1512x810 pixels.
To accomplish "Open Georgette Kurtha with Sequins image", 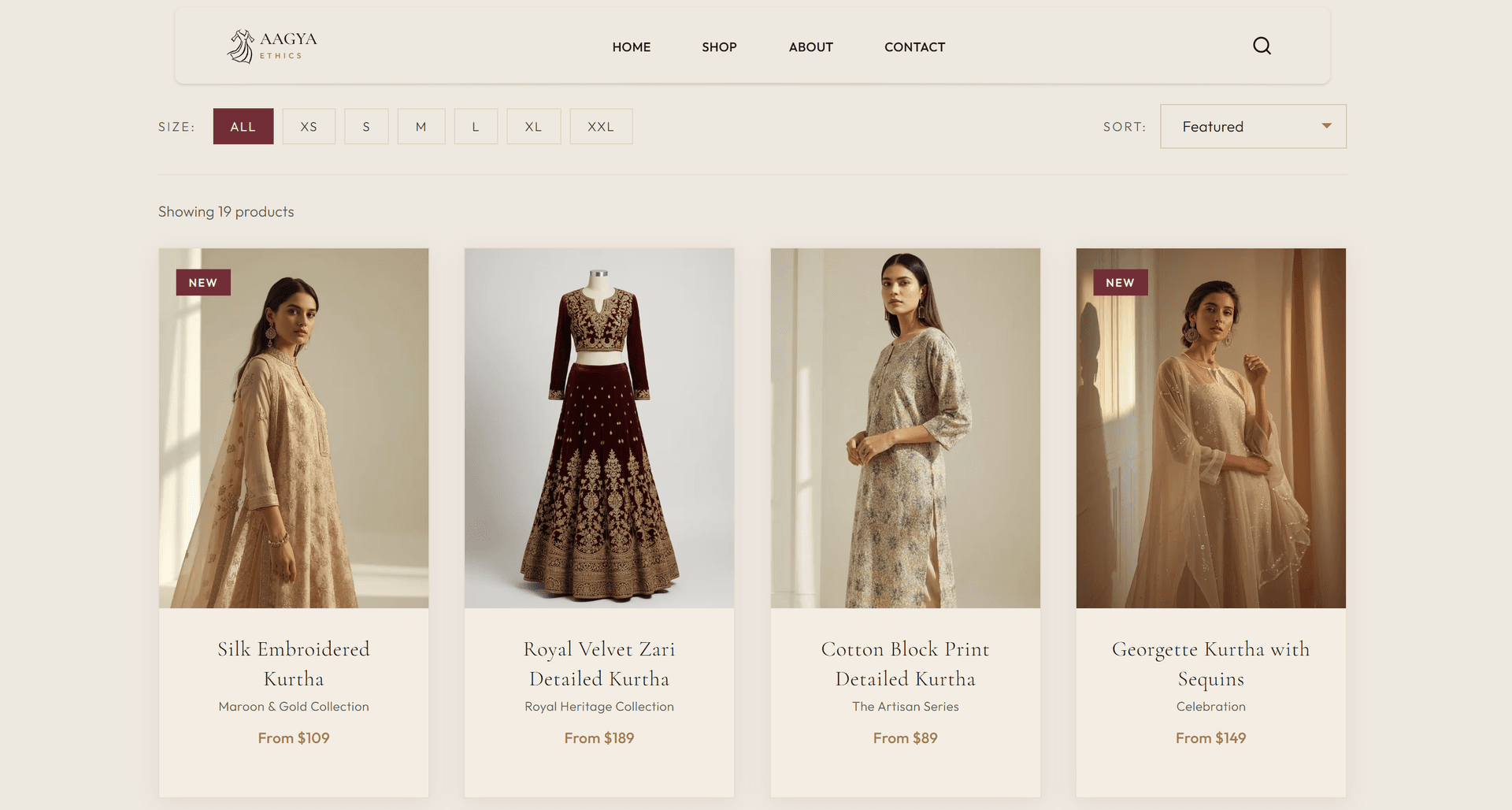I will (x=1211, y=428).
